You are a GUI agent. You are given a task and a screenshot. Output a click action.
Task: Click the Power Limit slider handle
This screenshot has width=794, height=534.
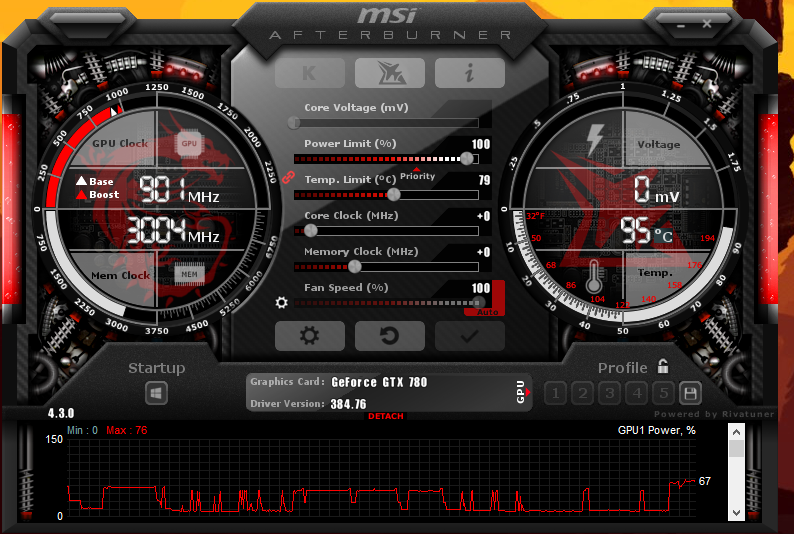[x=467, y=158]
